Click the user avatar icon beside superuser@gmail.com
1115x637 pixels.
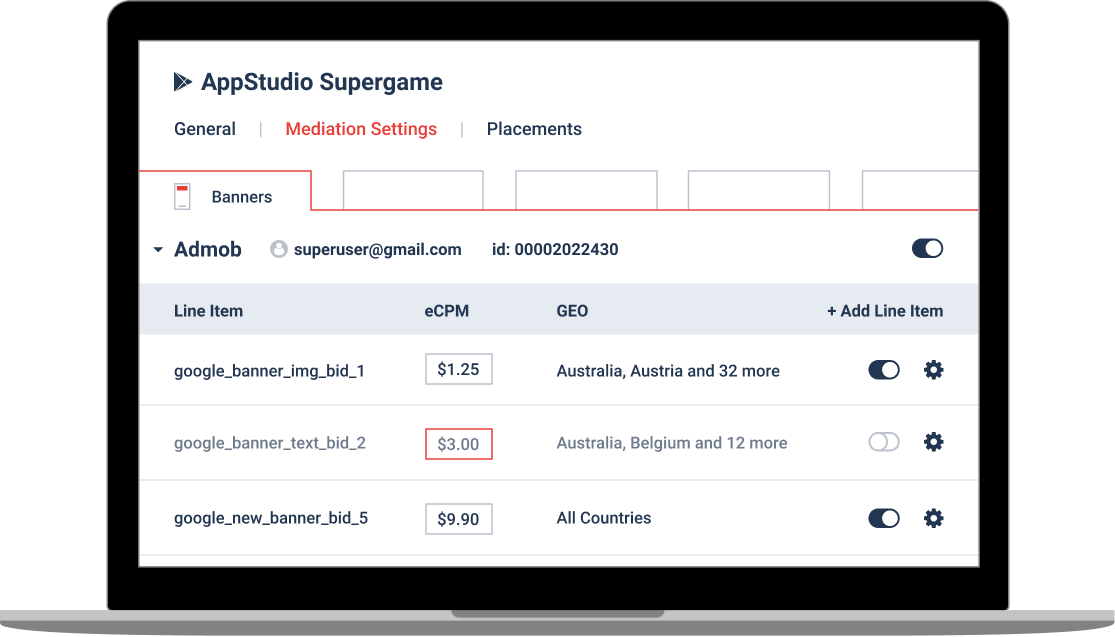279,249
